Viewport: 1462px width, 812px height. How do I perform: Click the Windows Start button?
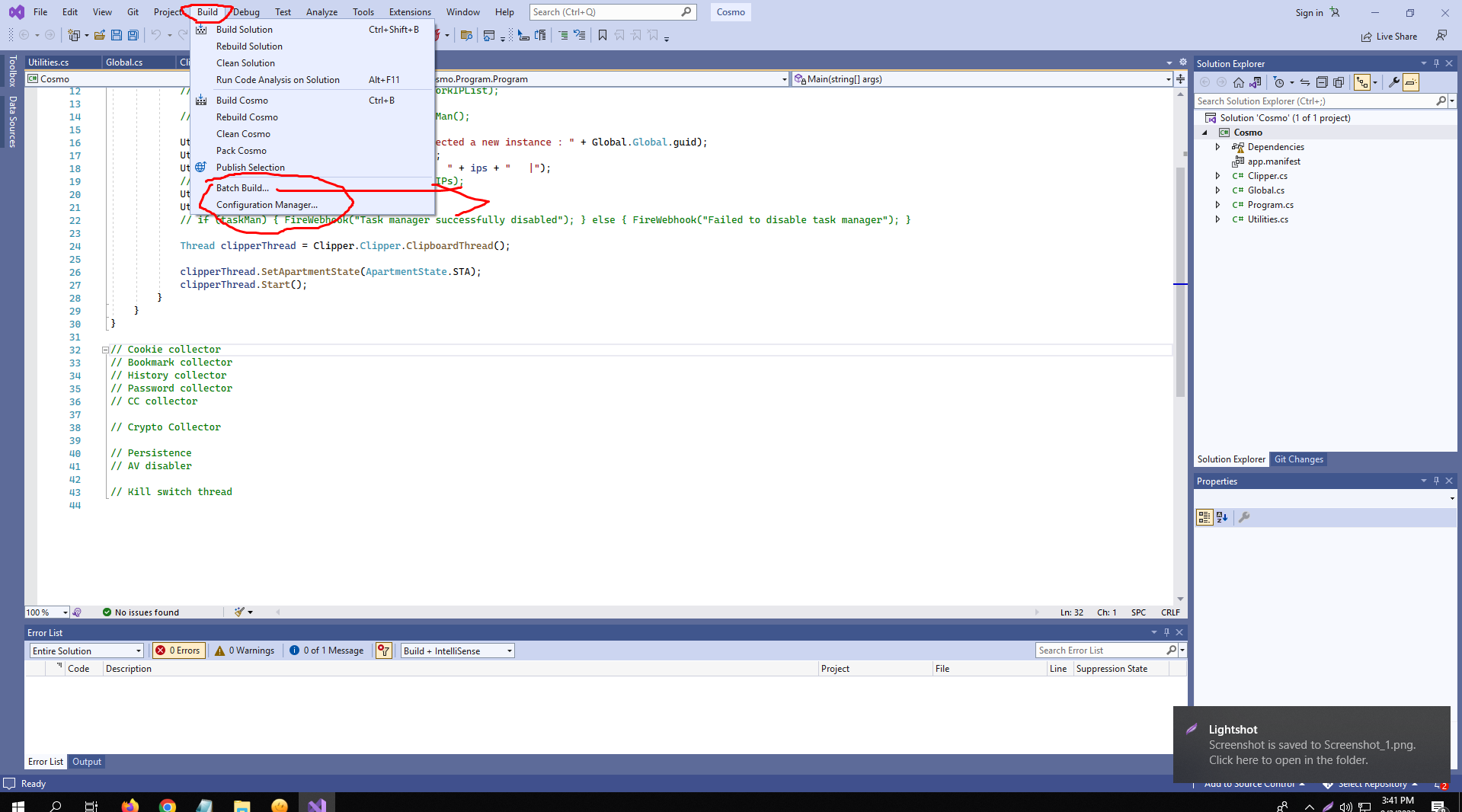point(18,805)
